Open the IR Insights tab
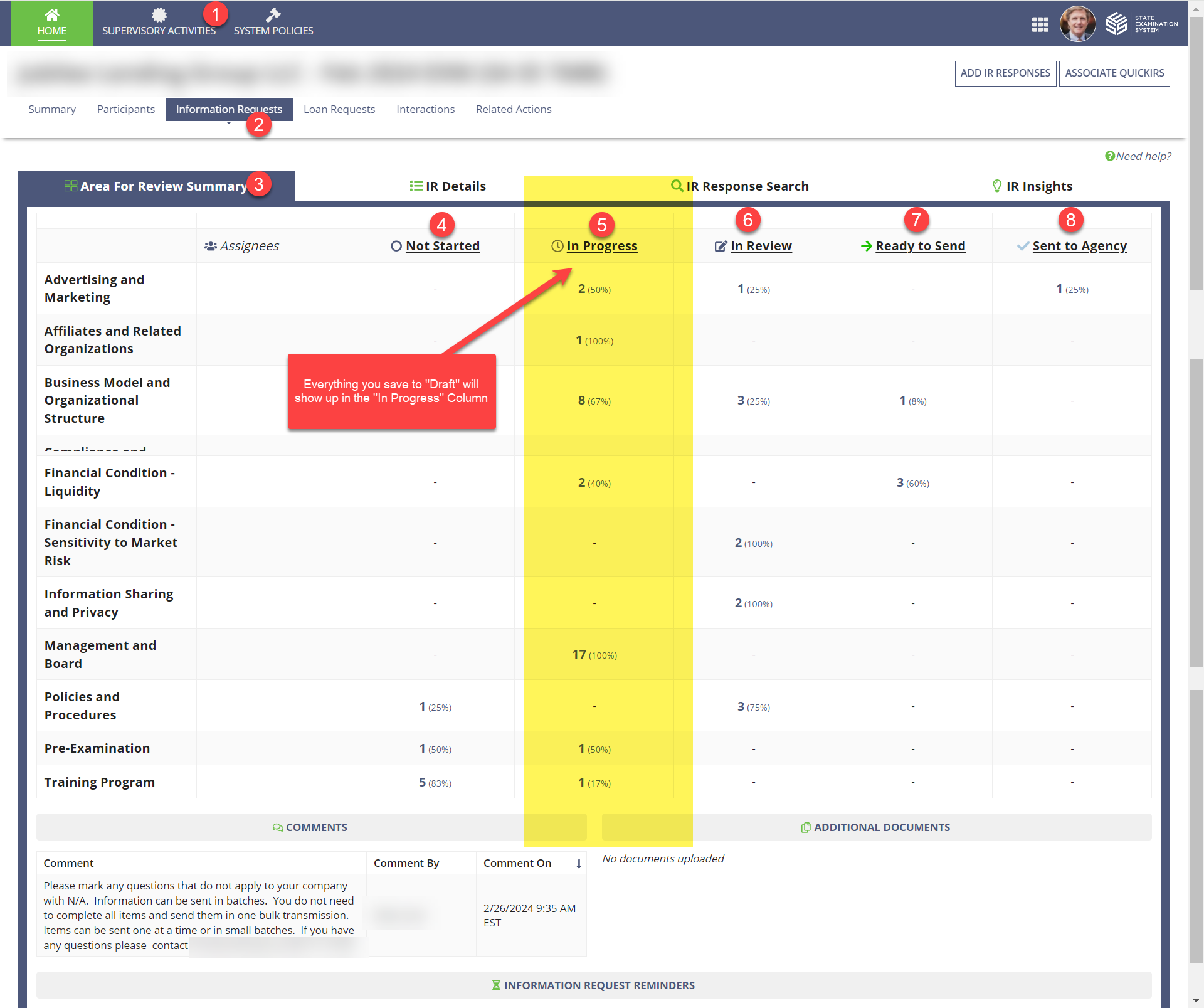1204x1008 pixels. 1032,186
